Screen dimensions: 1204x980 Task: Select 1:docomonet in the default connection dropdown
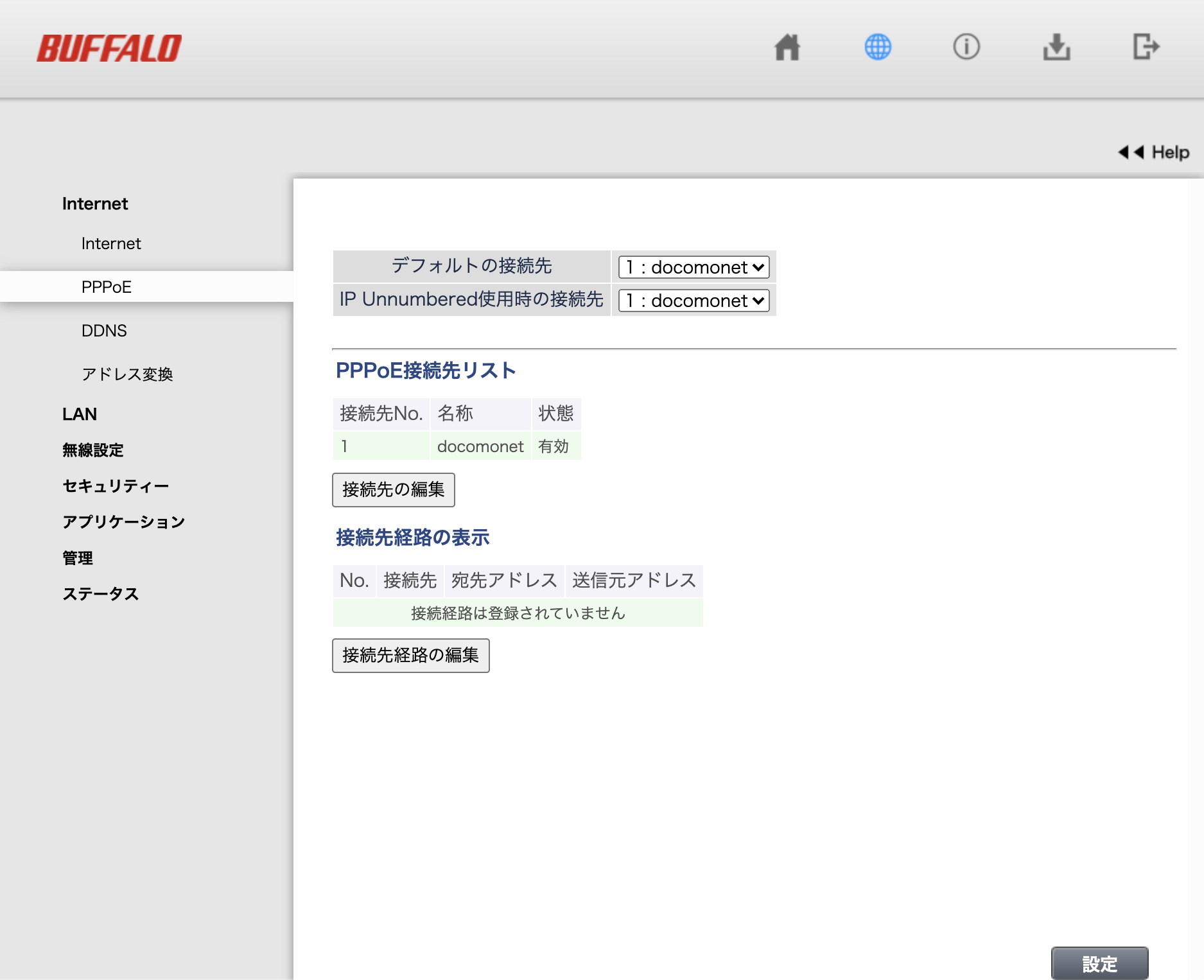point(692,267)
